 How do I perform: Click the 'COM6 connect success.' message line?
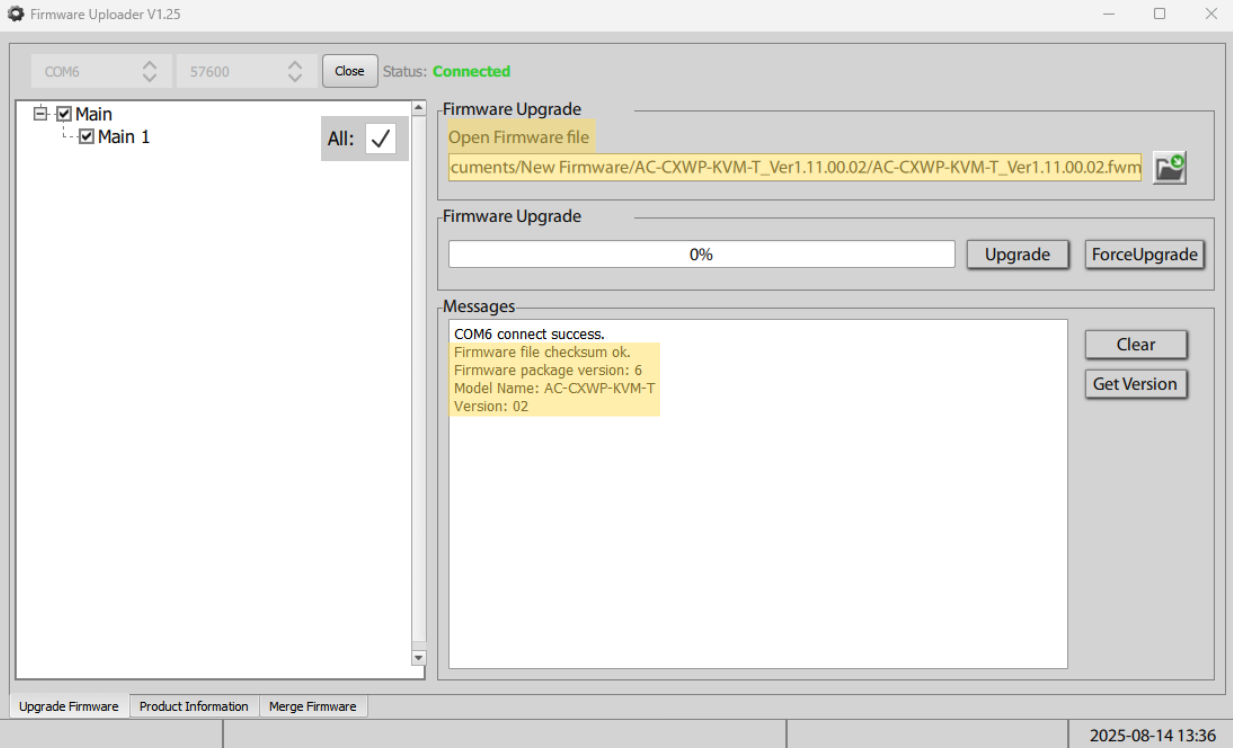pos(529,333)
